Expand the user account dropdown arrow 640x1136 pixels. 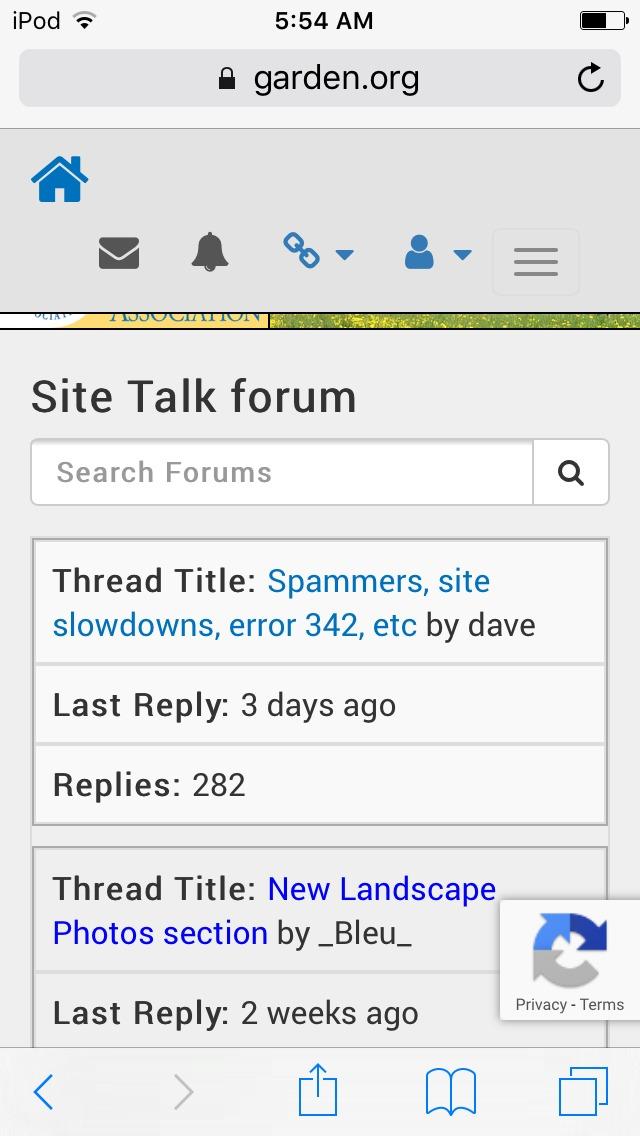462,256
